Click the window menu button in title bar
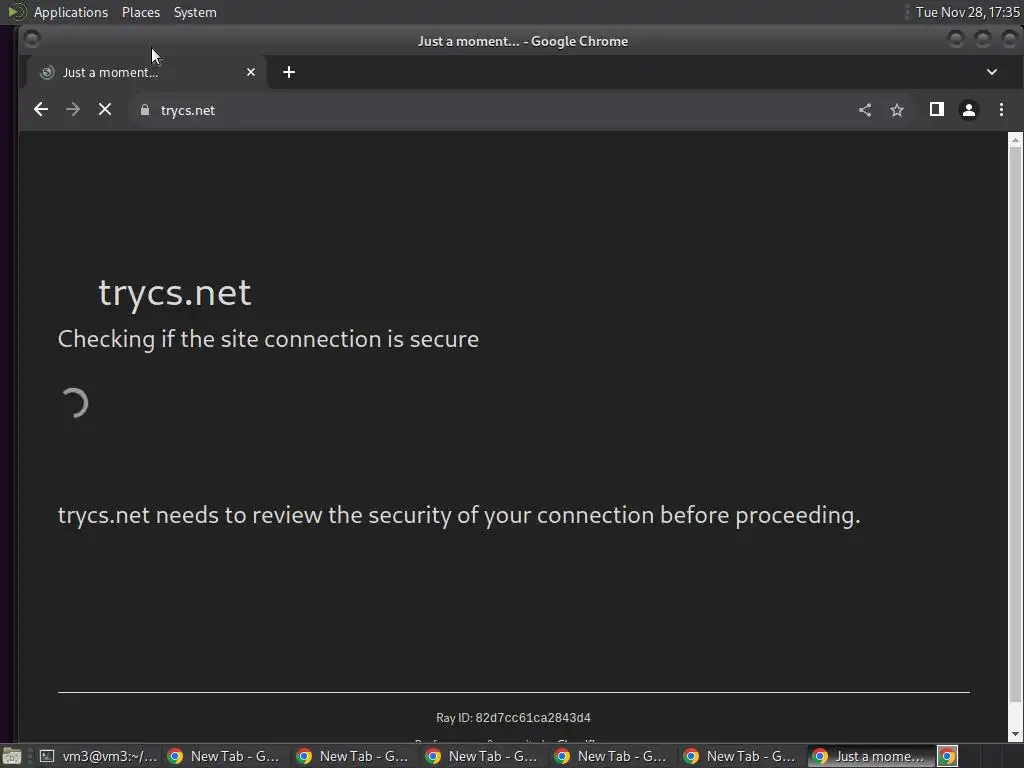This screenshot has width=1024, height=768. coord(32,40)
